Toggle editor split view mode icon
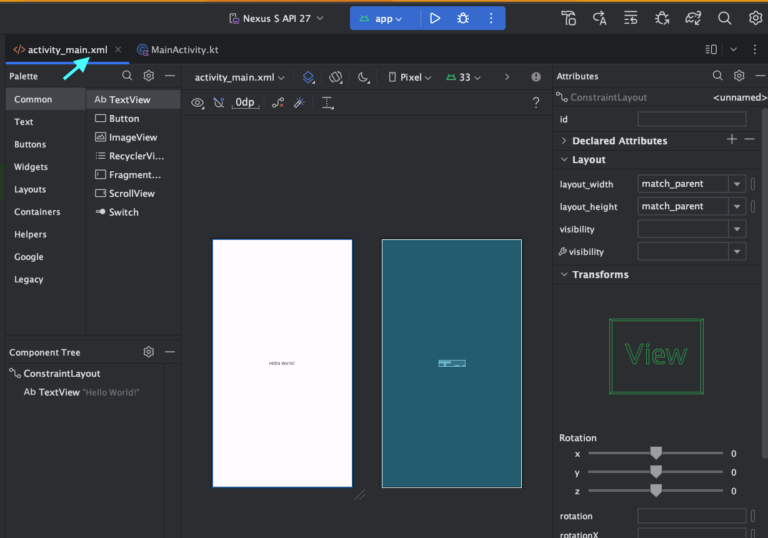The image size is (768, 538). (711, 49)
